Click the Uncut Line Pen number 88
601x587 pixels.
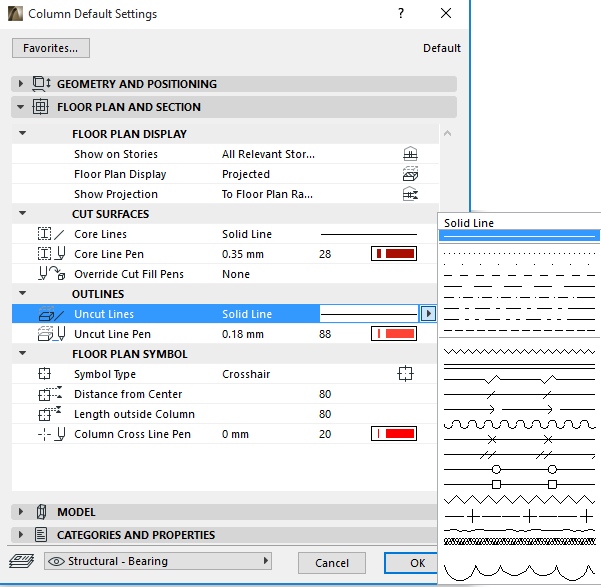tap(325, 334)
